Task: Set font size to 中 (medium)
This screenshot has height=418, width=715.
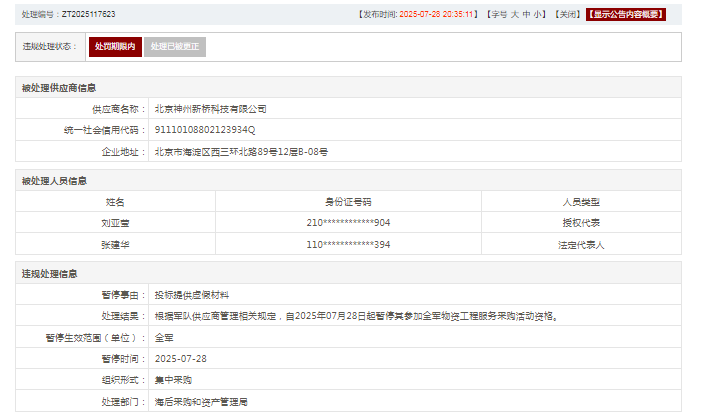Action: tap(527, 15)
